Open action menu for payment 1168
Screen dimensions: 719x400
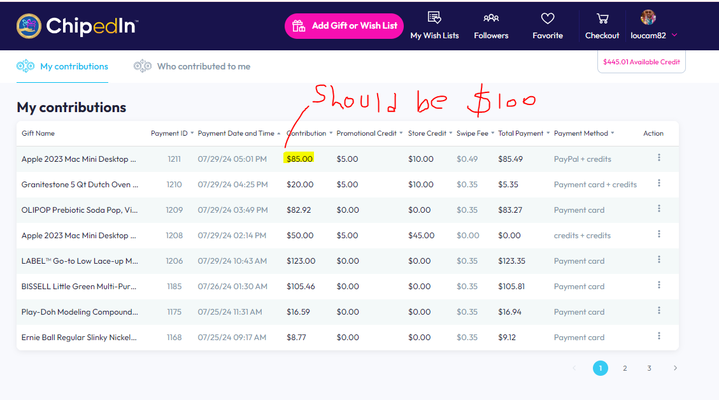point(659,336)
